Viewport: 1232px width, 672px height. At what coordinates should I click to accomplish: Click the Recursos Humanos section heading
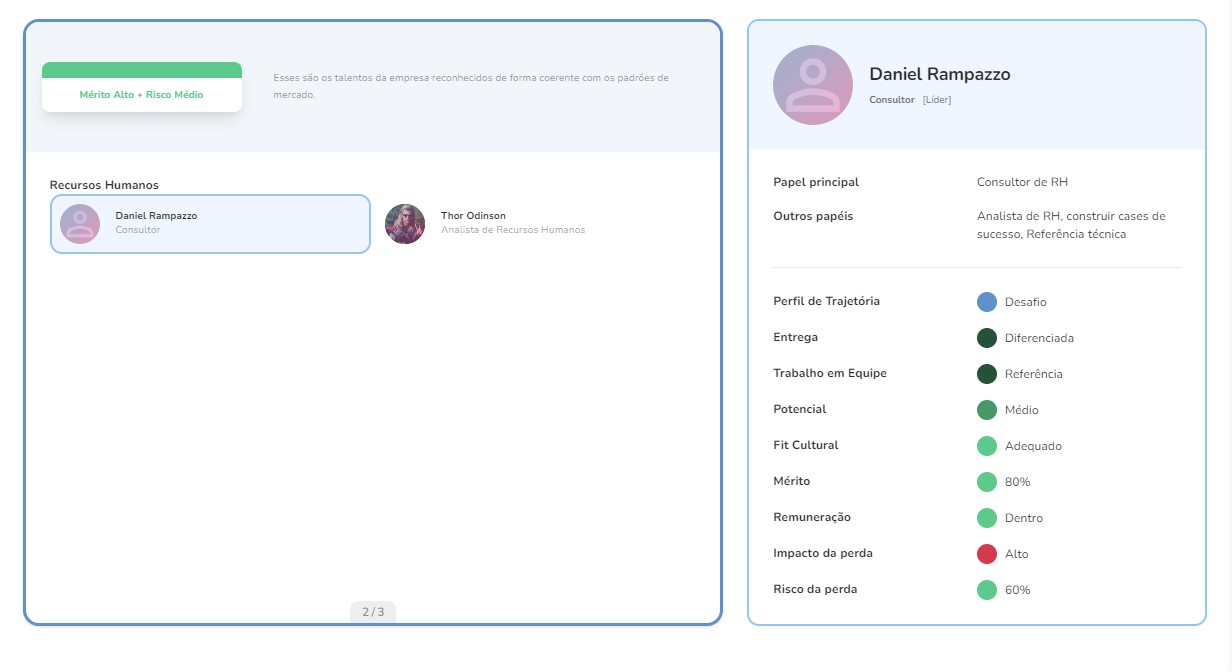tap(104, 185)
